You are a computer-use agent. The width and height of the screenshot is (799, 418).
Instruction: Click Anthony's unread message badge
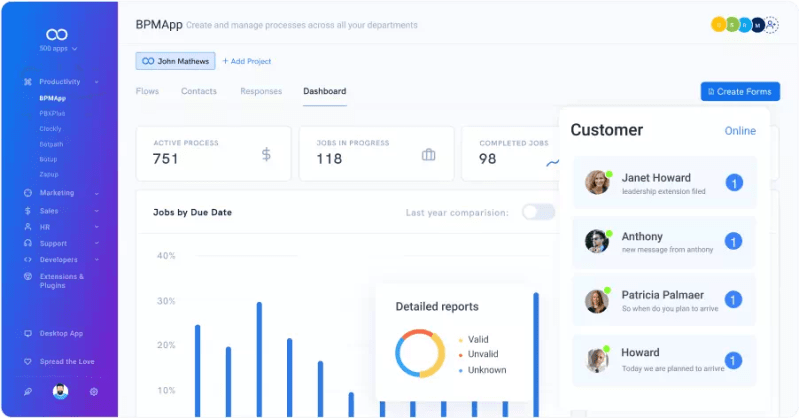click(733, 241)
